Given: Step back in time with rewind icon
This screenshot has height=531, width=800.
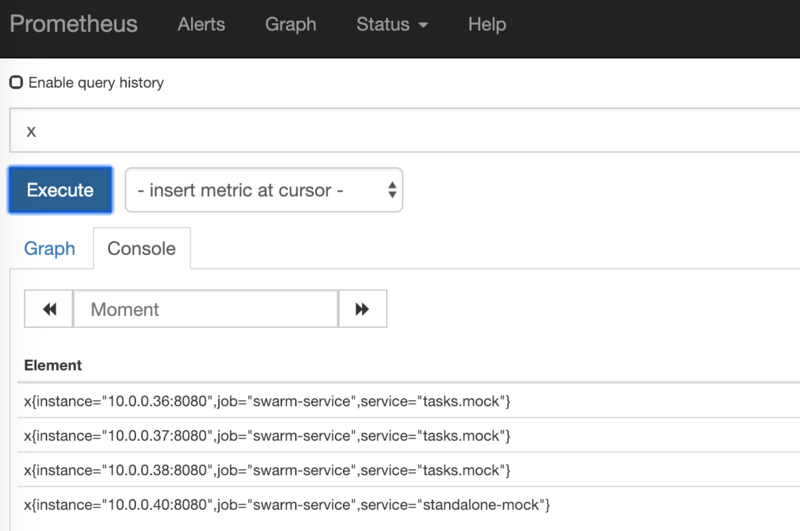Looking at the screenshot, I should coord(49,309).
